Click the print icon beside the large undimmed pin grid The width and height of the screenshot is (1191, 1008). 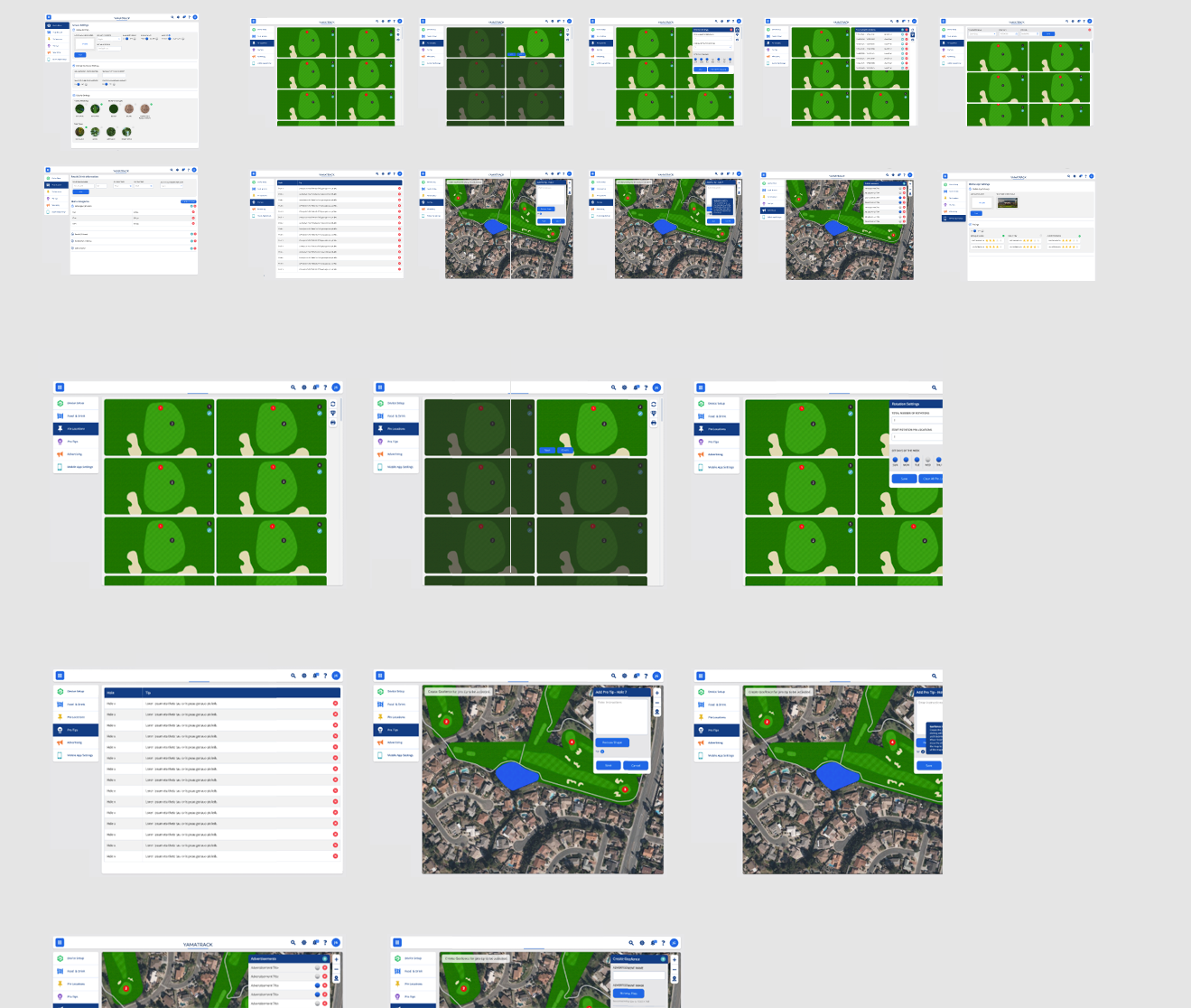tap(333, 422)
